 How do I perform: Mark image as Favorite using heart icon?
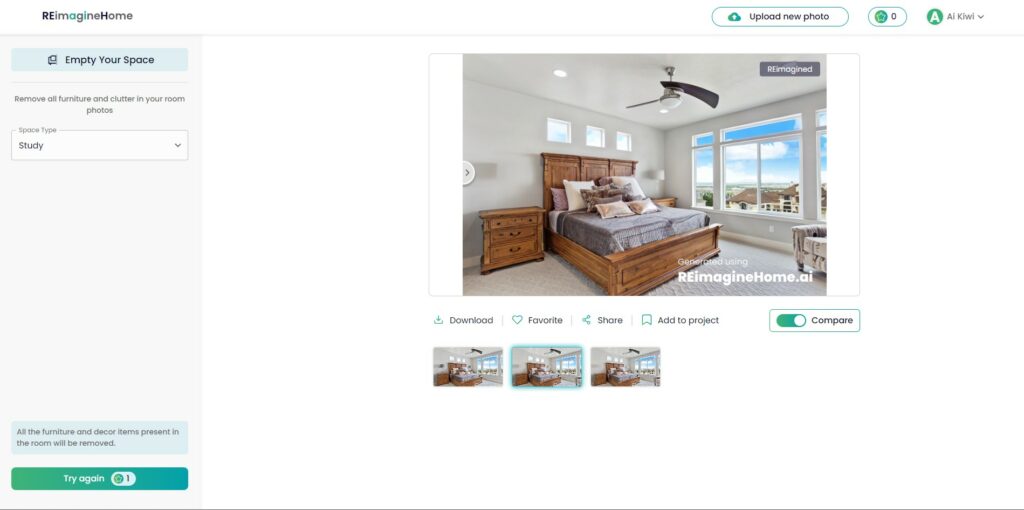coord(517,320)
